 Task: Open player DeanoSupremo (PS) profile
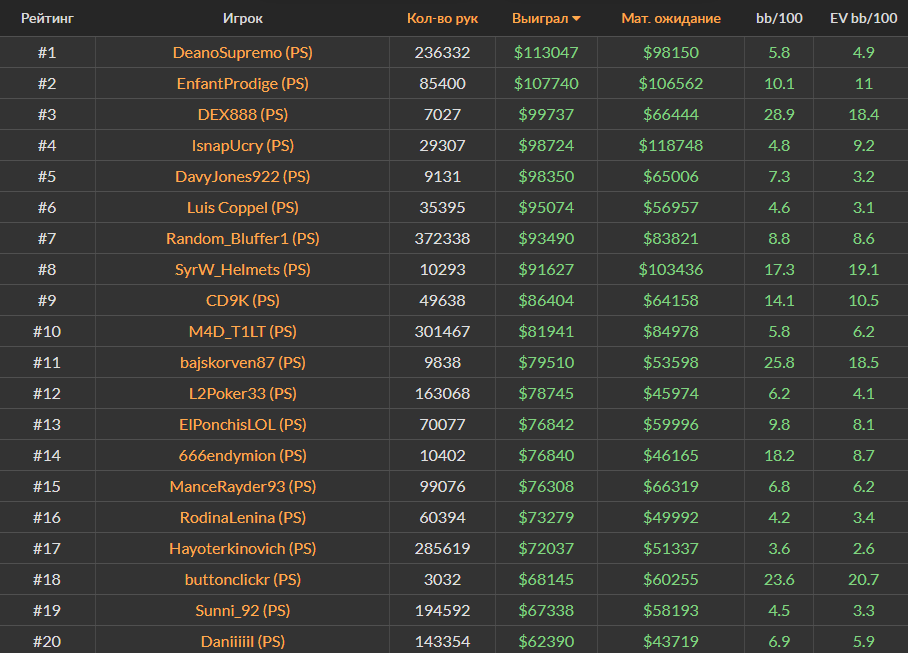[x=242, y=52]
